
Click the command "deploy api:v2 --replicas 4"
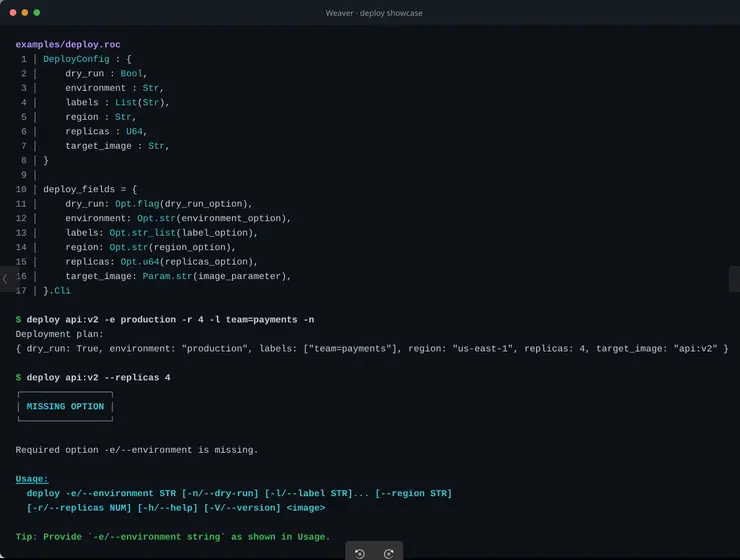point(98,377)
